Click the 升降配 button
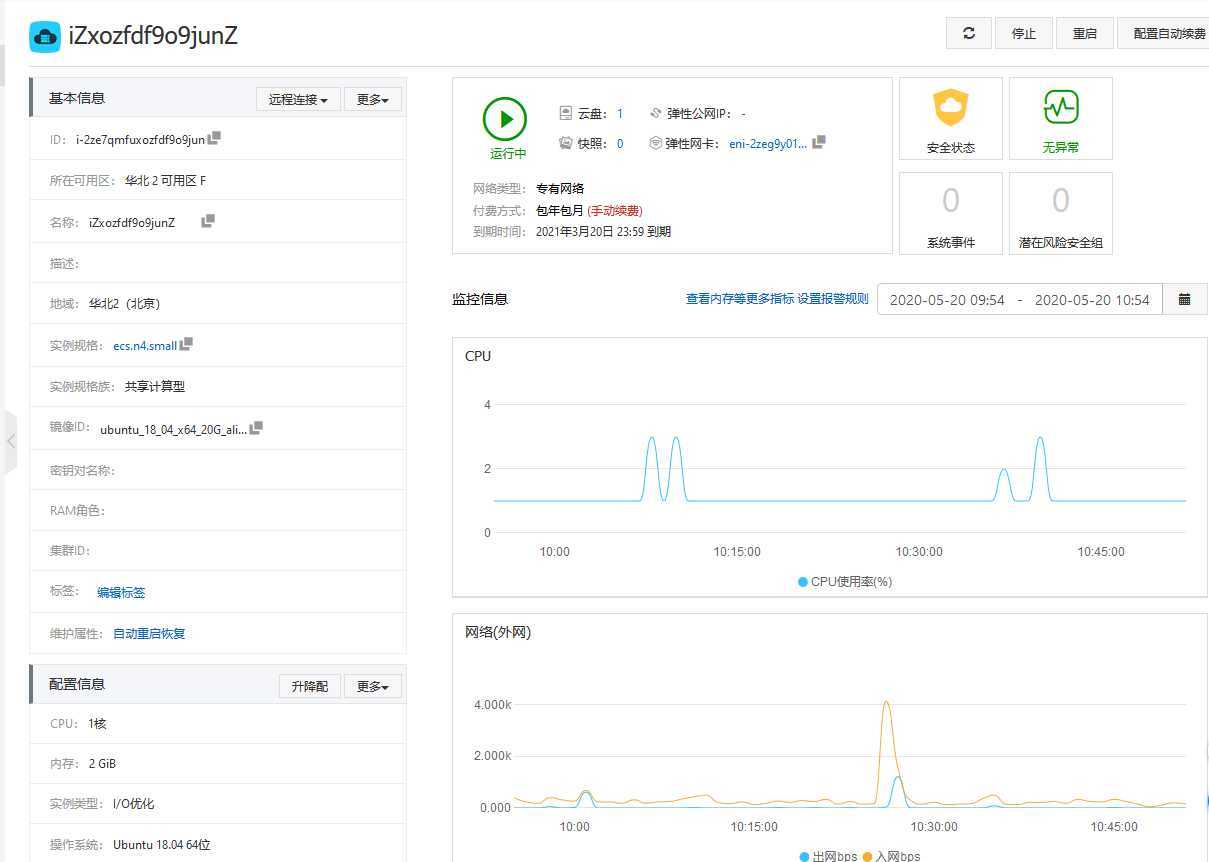Screen dimensions: 1209x862 (310, 686)
